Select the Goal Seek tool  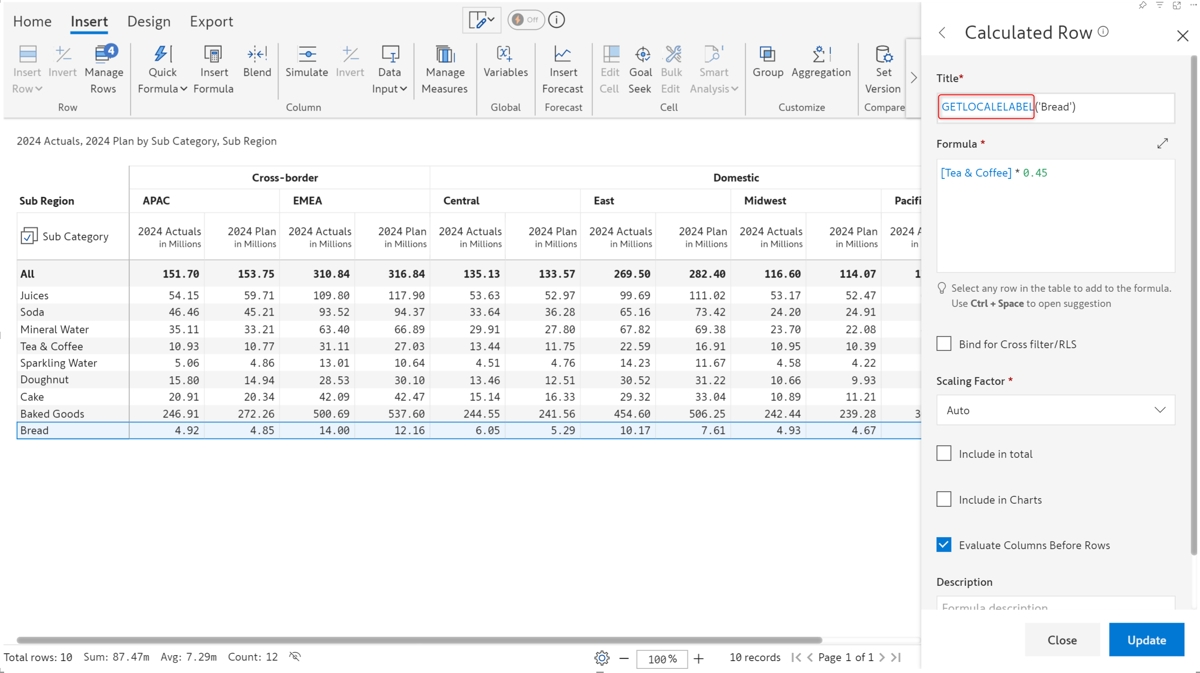tap(641, 55)
